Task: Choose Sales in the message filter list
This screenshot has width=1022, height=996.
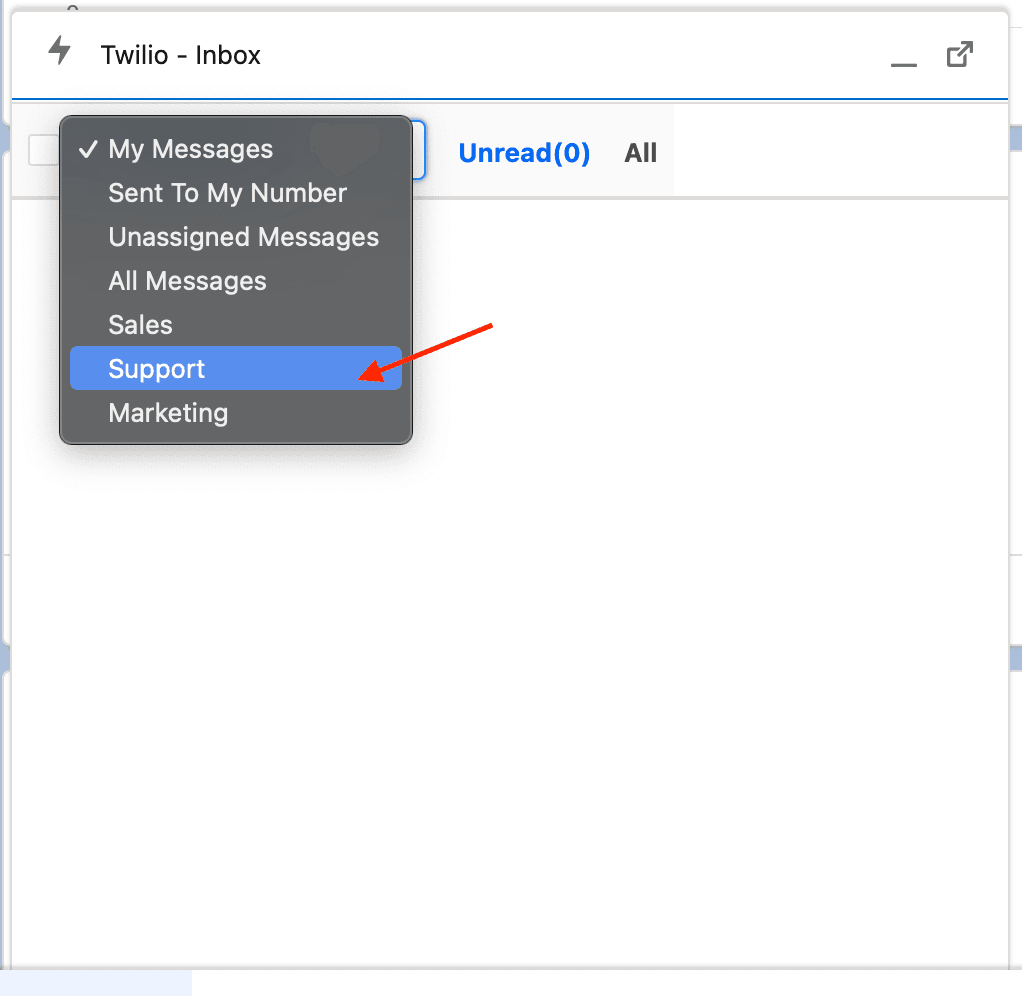Action: point(140,324)
